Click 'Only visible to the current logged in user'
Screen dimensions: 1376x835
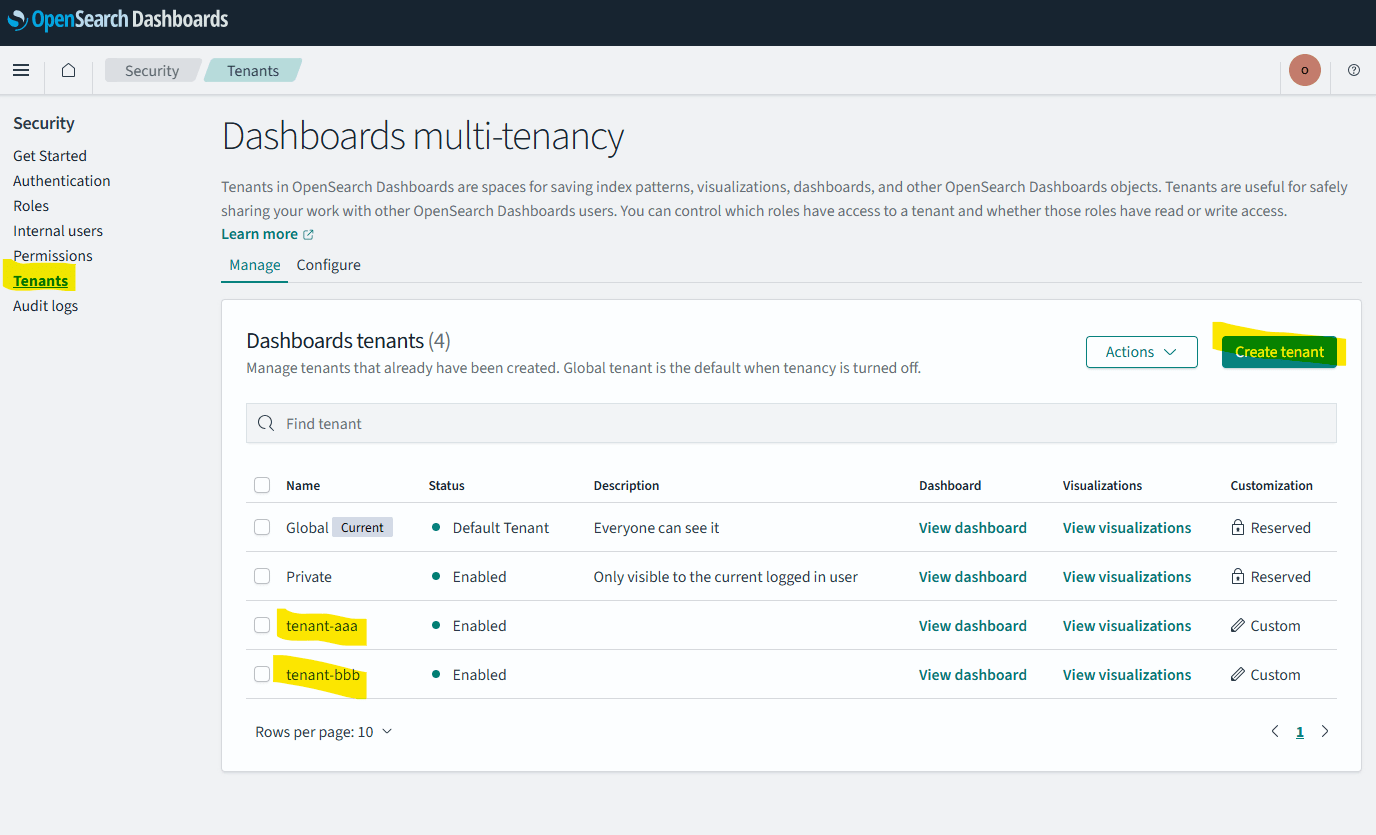726,577
